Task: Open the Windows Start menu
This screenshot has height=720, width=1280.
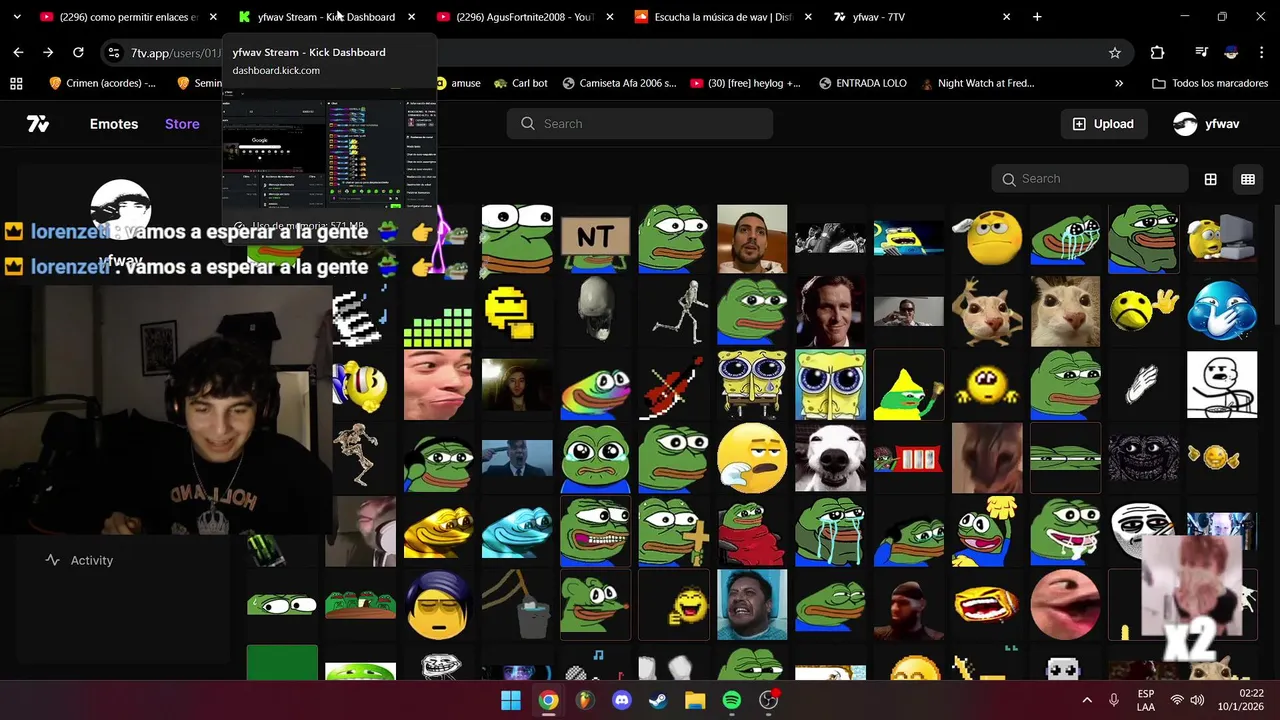Action: (x=511, y=700)
